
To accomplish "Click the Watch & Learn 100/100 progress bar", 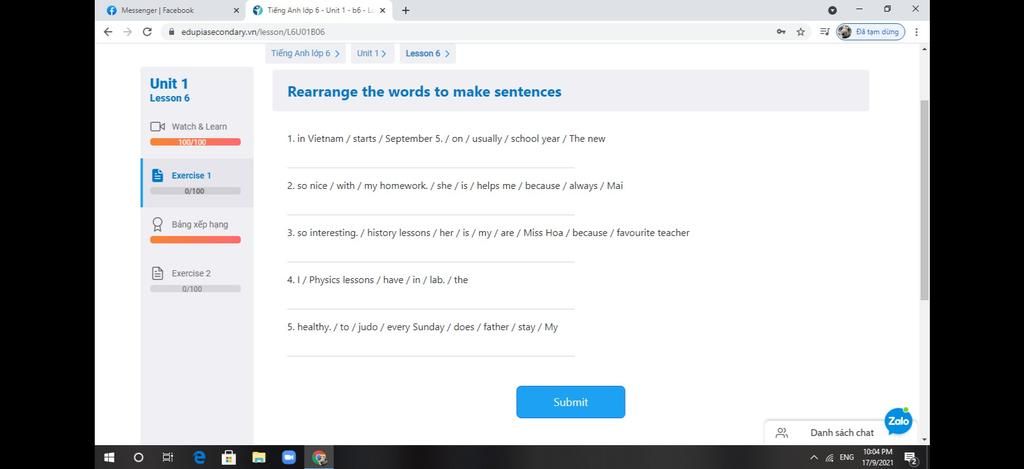I will [195, 142].
